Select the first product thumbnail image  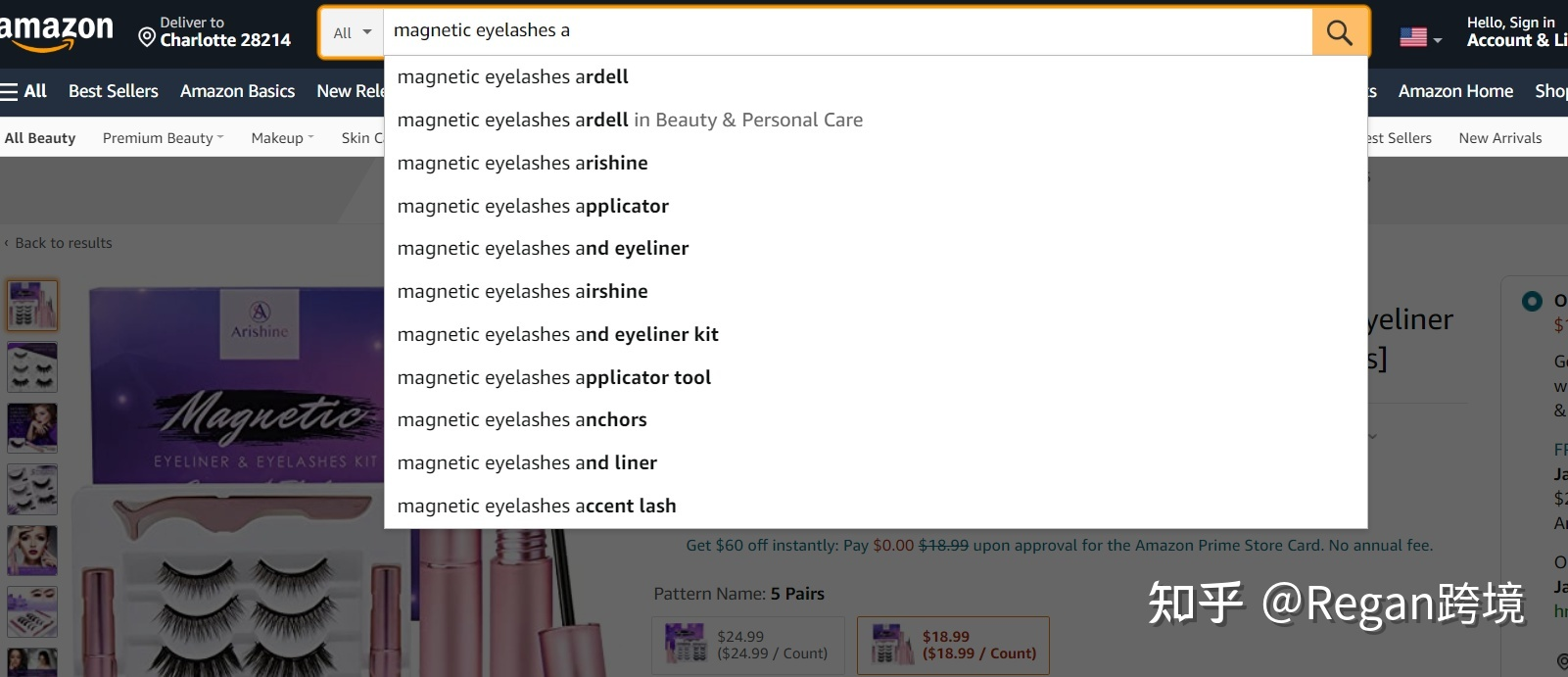point(32,305)
